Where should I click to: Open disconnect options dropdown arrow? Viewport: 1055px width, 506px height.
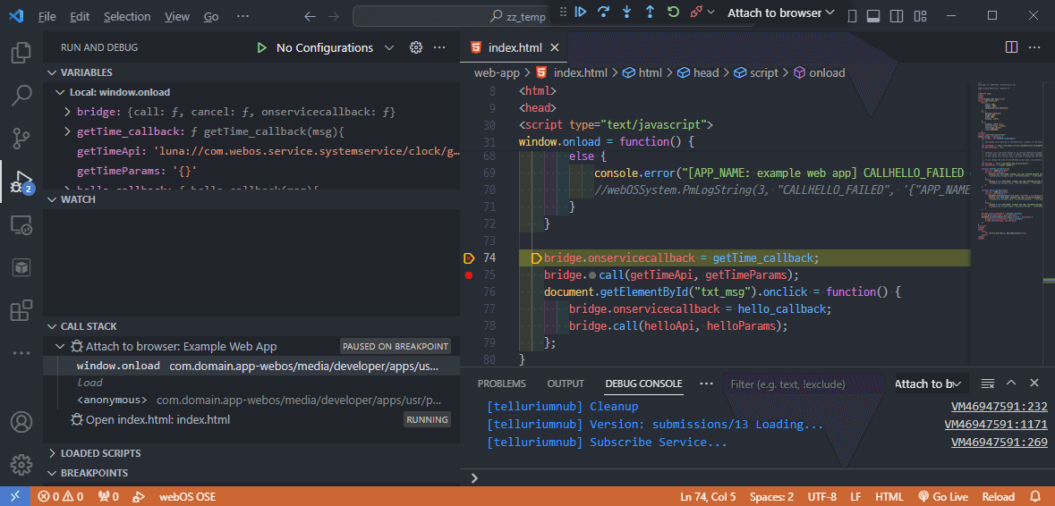point(711,12)
